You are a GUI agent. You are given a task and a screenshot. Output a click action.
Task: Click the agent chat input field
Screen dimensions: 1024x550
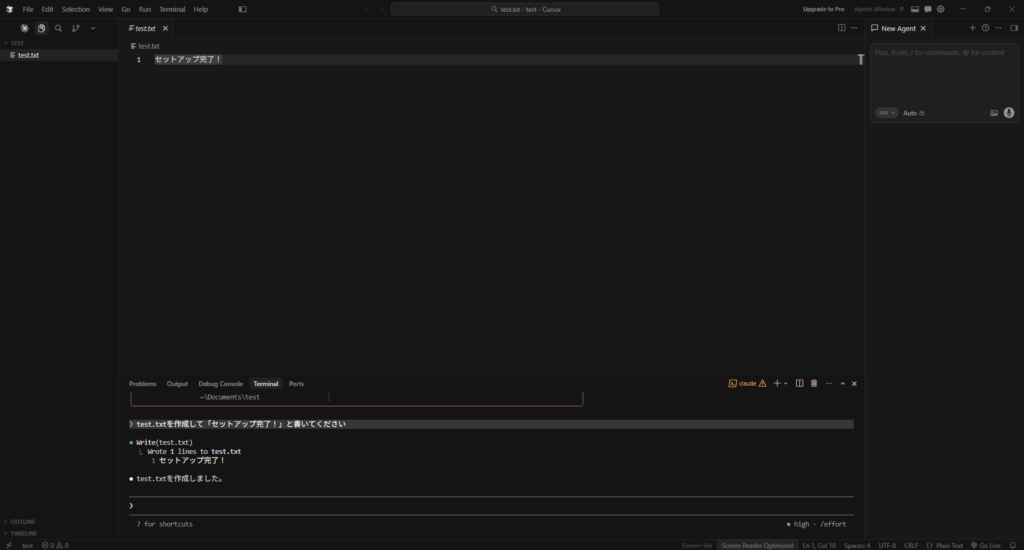pyautogui.click(x=930, y=75)
